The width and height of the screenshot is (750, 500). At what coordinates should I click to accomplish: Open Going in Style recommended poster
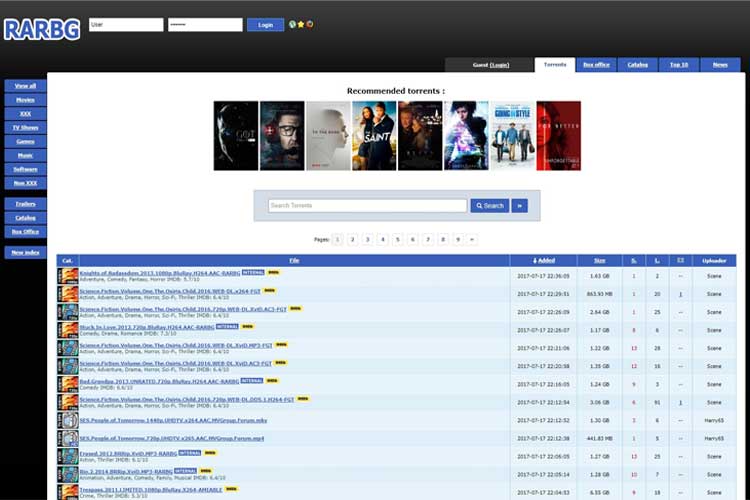512,135
